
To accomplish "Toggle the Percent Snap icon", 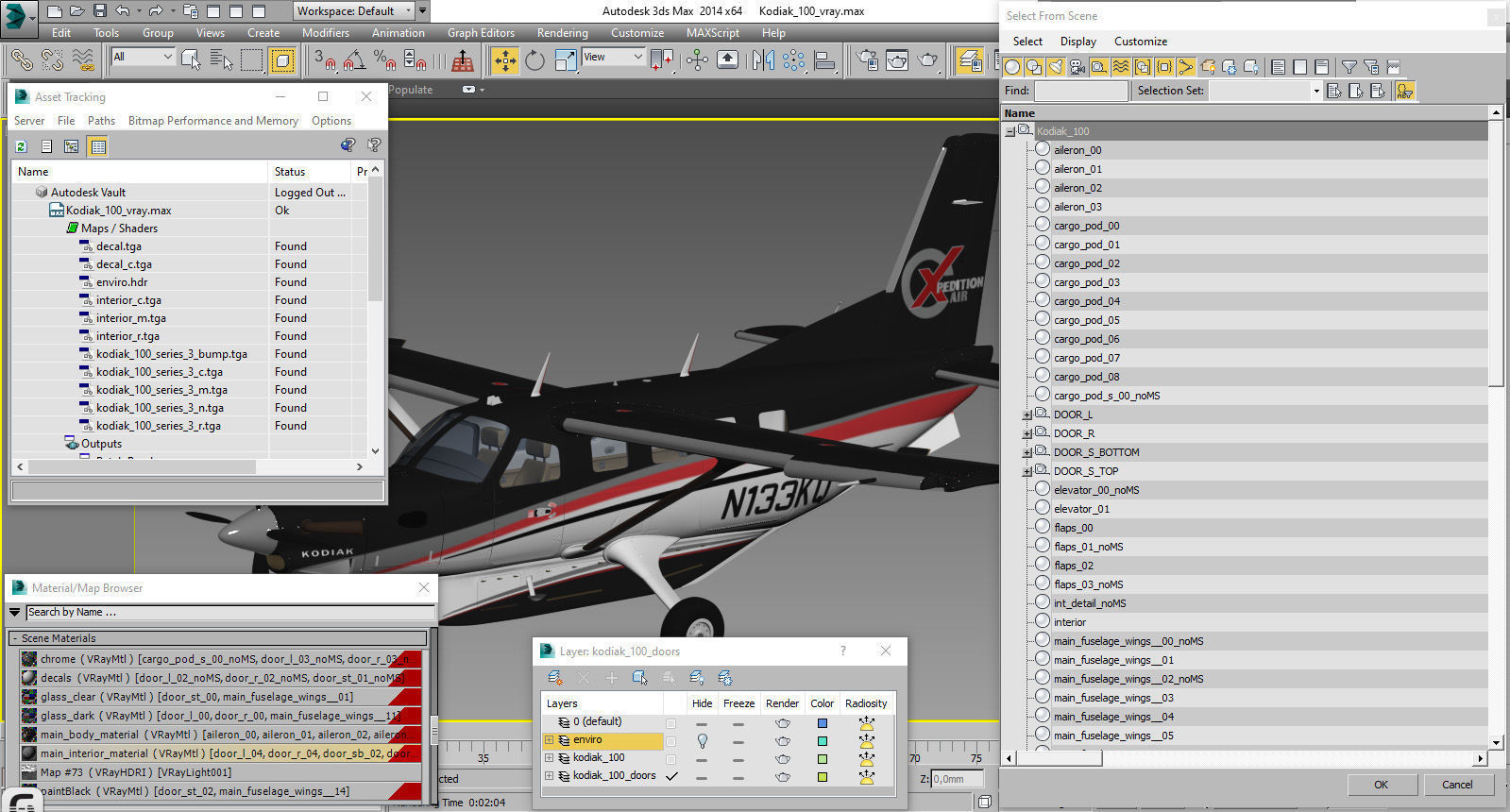I will tap(384, 60).
